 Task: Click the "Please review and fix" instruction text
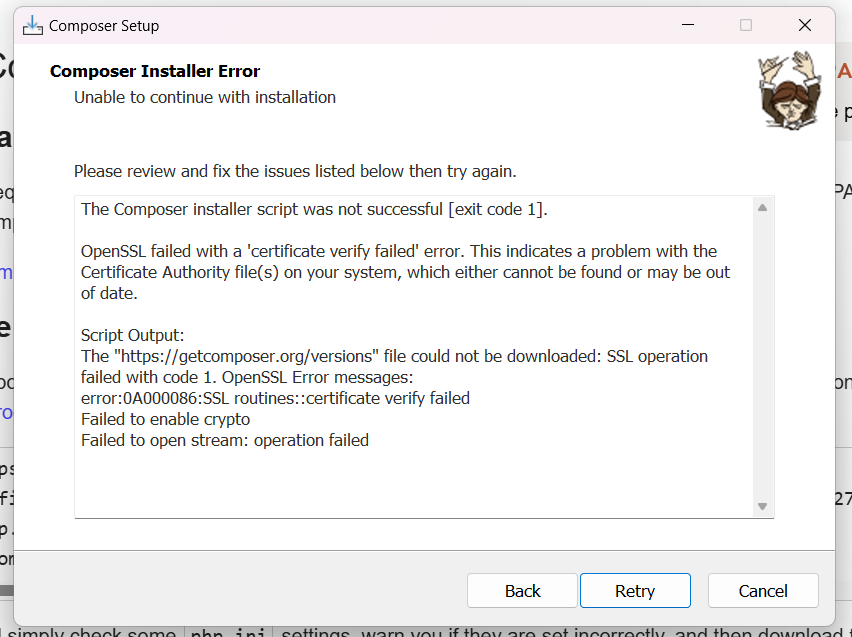pos(295,171)
